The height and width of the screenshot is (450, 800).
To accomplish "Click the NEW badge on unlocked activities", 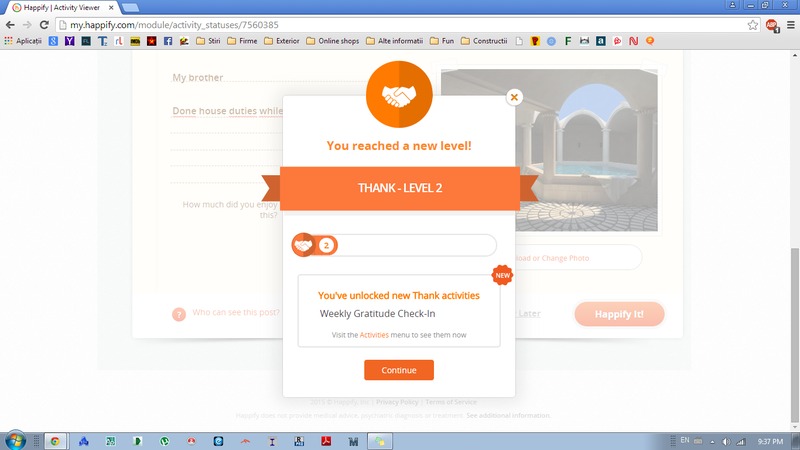I will tap(502, 275).
